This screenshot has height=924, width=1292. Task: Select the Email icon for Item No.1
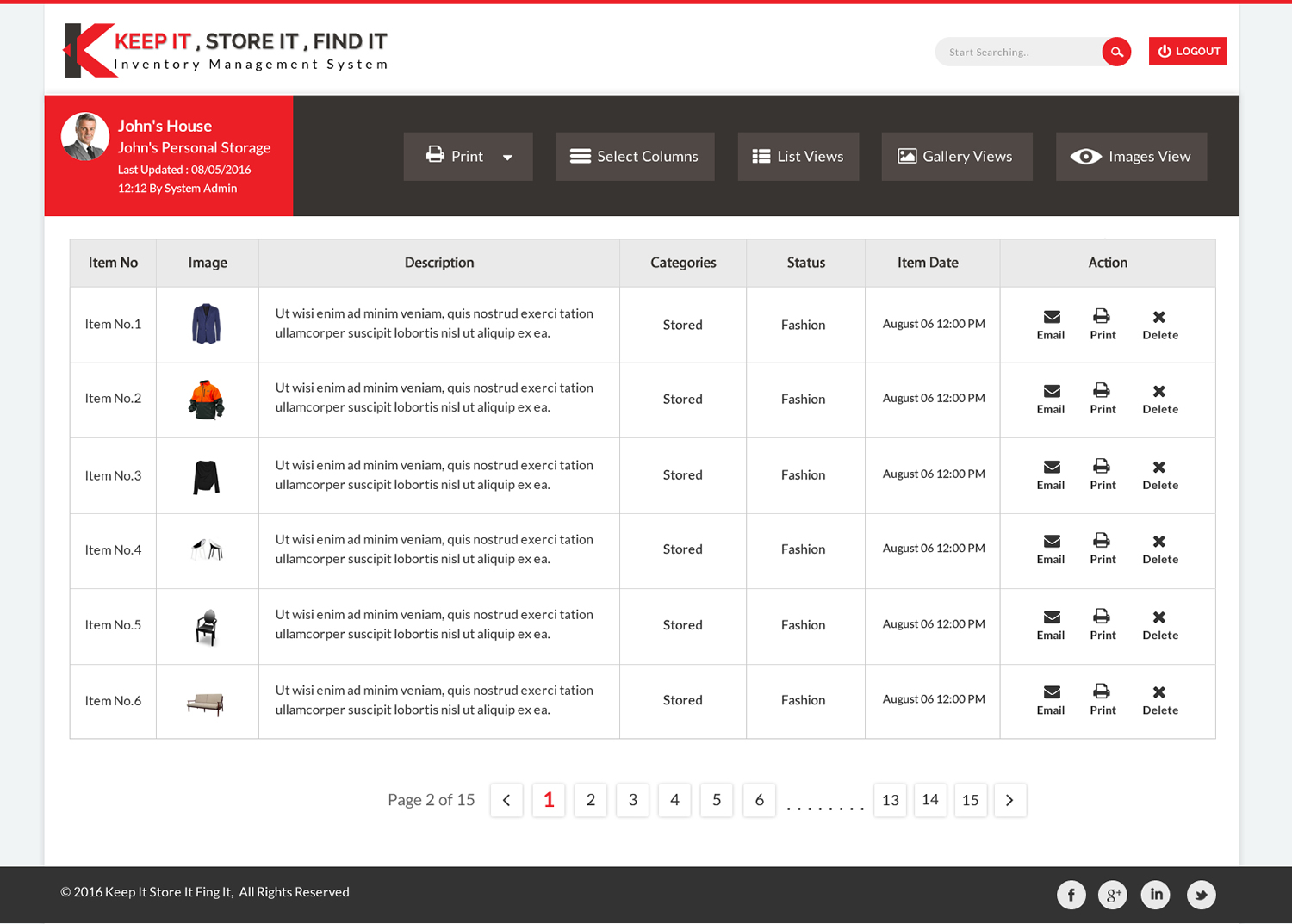(1051, 316)
